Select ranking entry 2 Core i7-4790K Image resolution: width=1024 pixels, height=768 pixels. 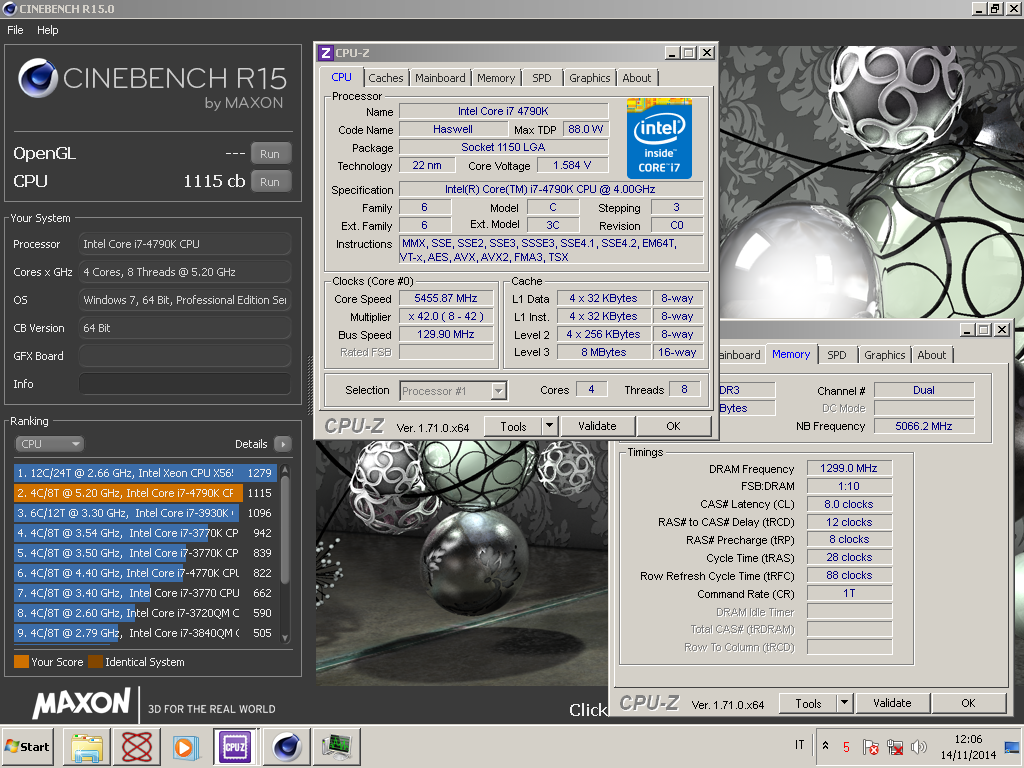(x=145, y=493)
